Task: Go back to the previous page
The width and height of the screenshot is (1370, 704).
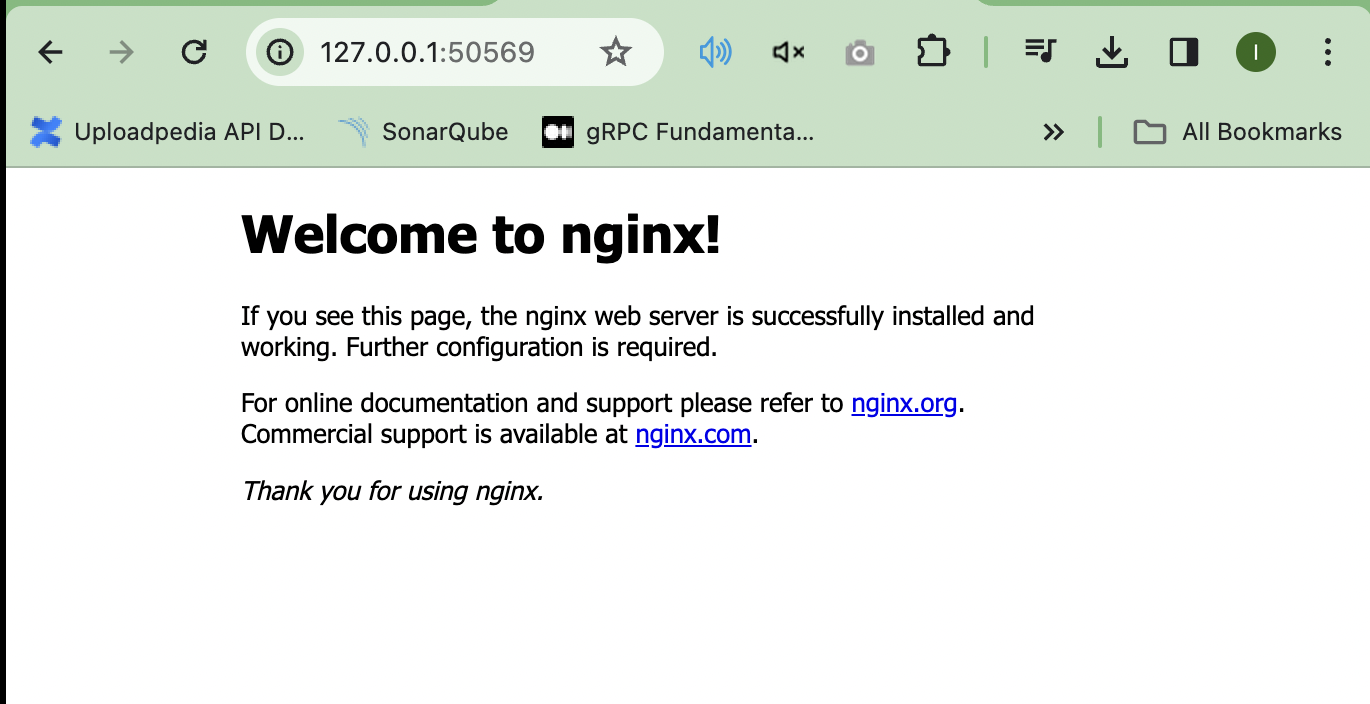Action: (50, 52)
